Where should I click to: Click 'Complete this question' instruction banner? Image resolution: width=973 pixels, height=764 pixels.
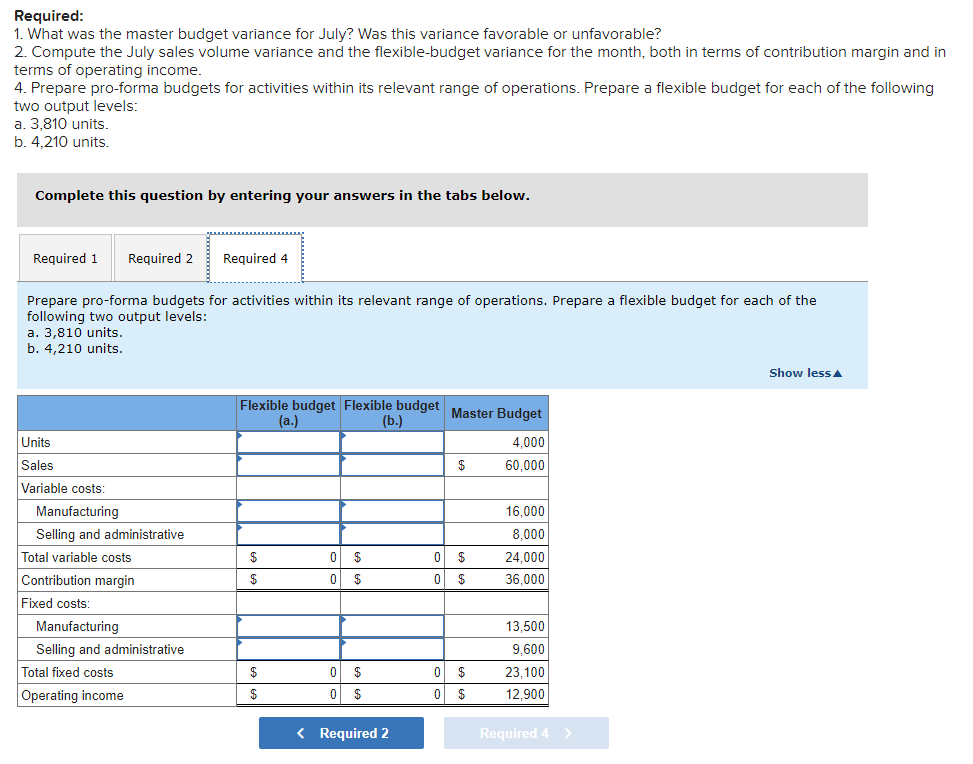click(x=442, y=200)
